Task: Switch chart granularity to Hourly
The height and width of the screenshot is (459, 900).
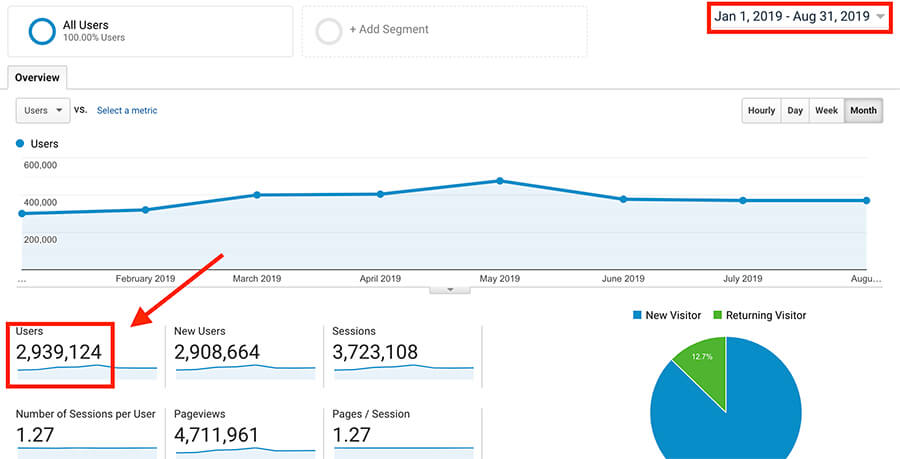Action: click(x=761, y=110)
